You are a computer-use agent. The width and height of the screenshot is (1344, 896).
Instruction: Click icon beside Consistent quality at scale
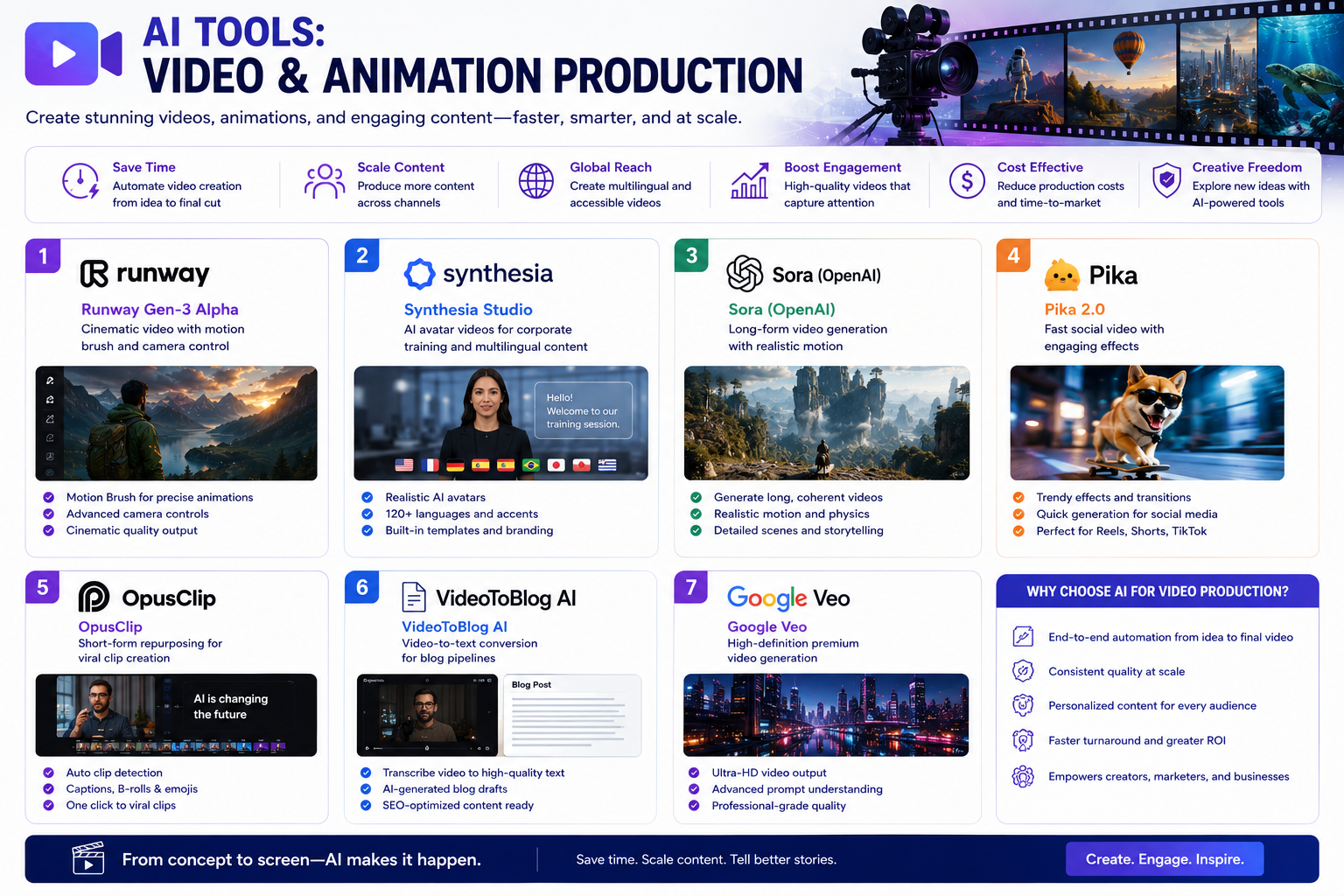(x=1023, y=671)
